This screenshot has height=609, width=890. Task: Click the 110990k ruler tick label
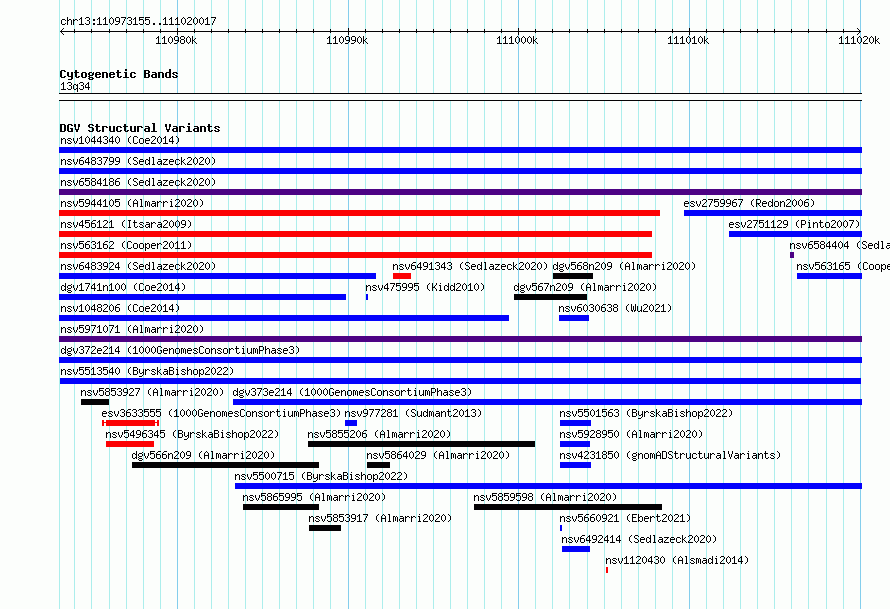(347, 40)
